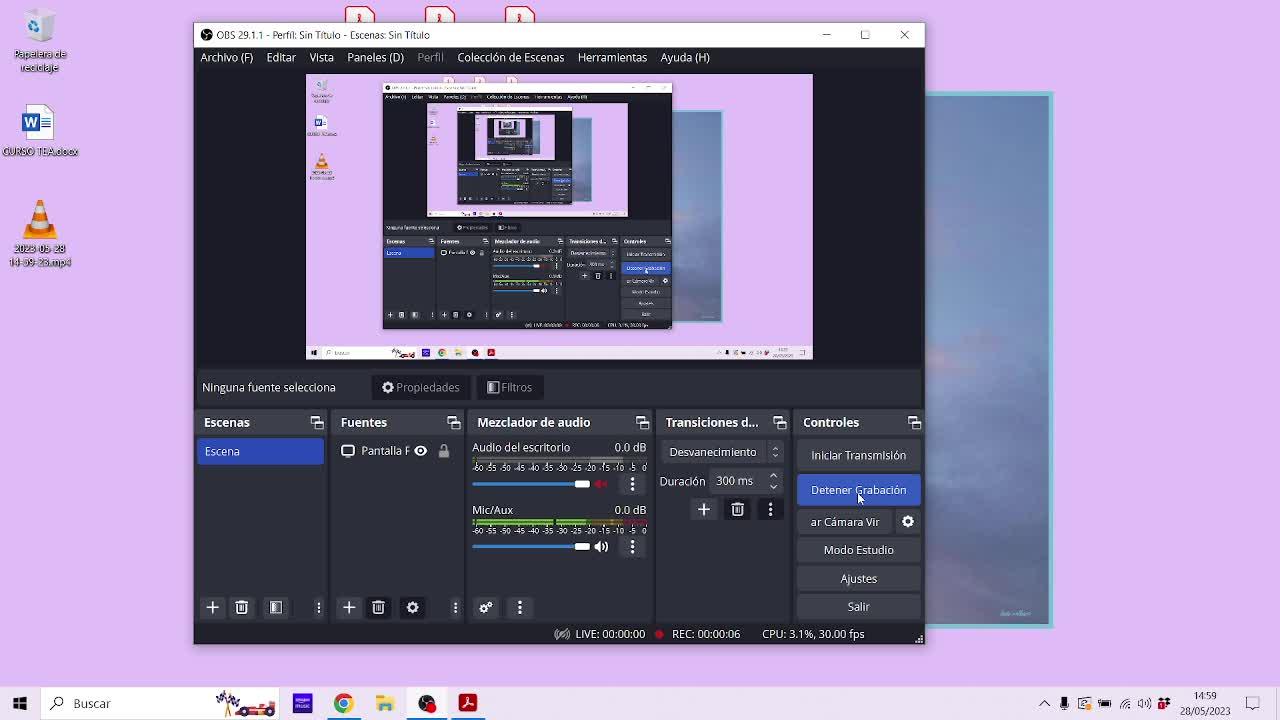Screen dimensions: 1280x720
Task: Toggle lock on Pantalla source
Action: [444, 451]
